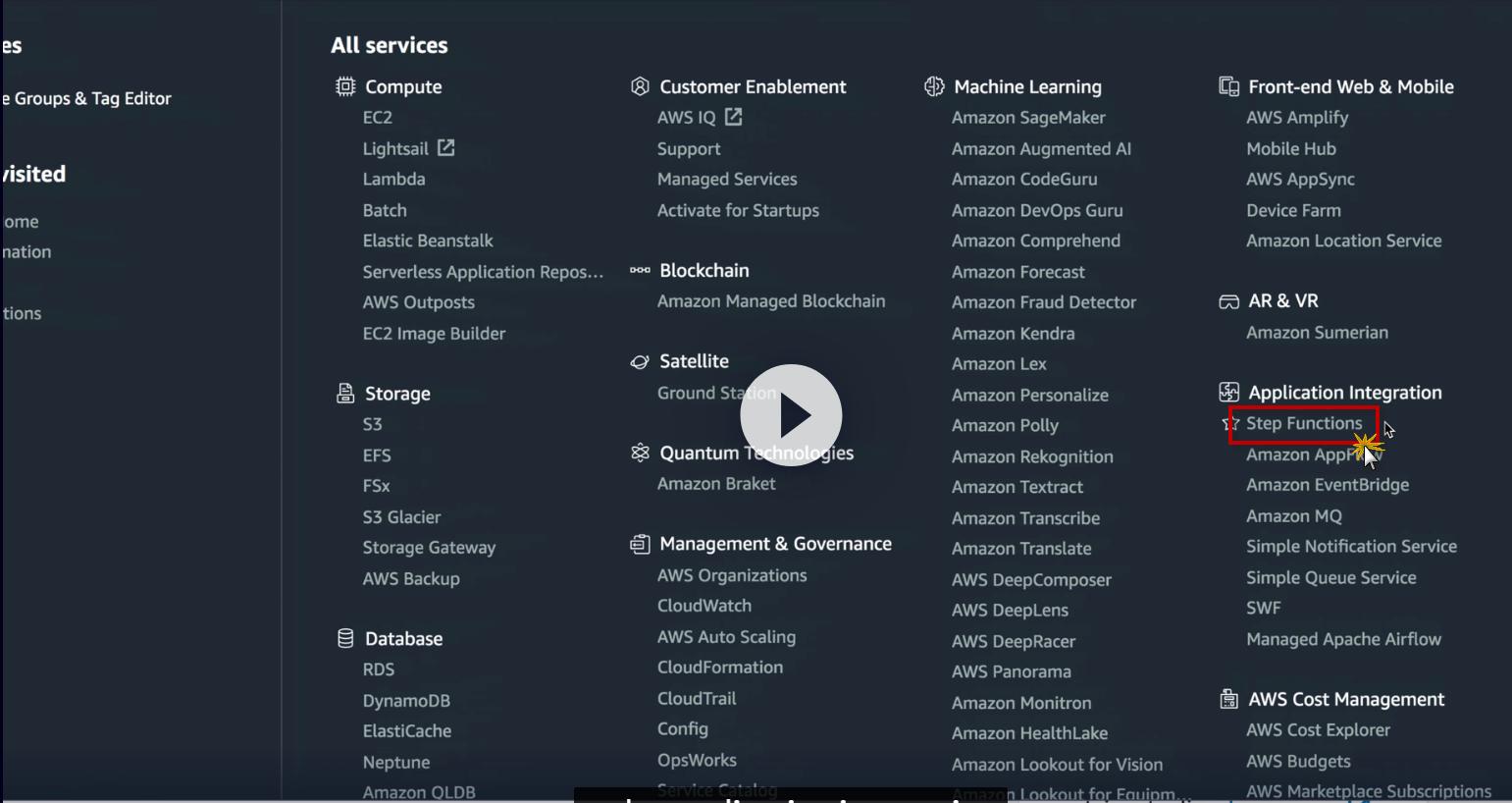Select FSx under Storage
This screenshot has height=803, width=1512.
(377, 486)
